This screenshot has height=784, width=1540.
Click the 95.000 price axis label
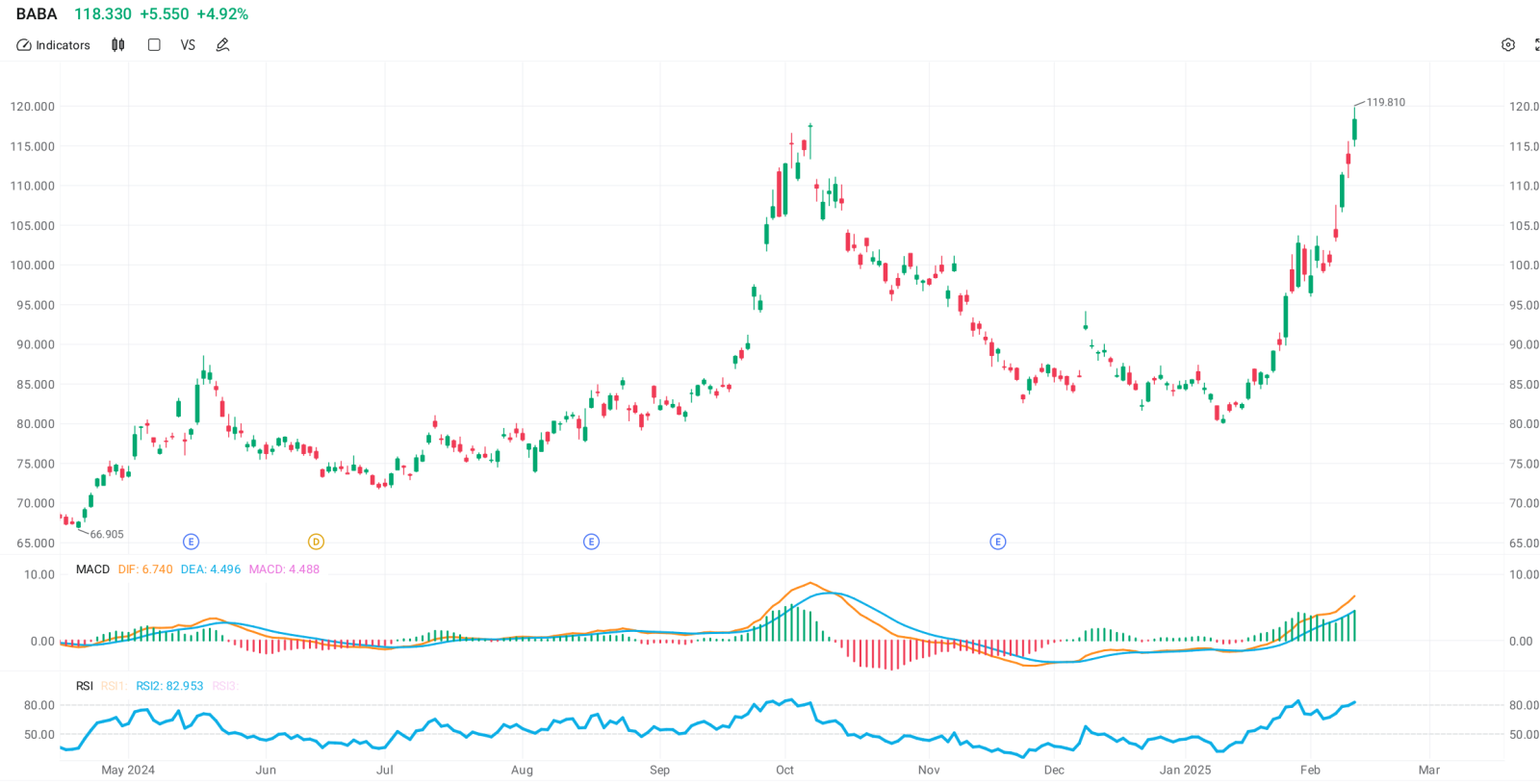(x=36, y=305)
